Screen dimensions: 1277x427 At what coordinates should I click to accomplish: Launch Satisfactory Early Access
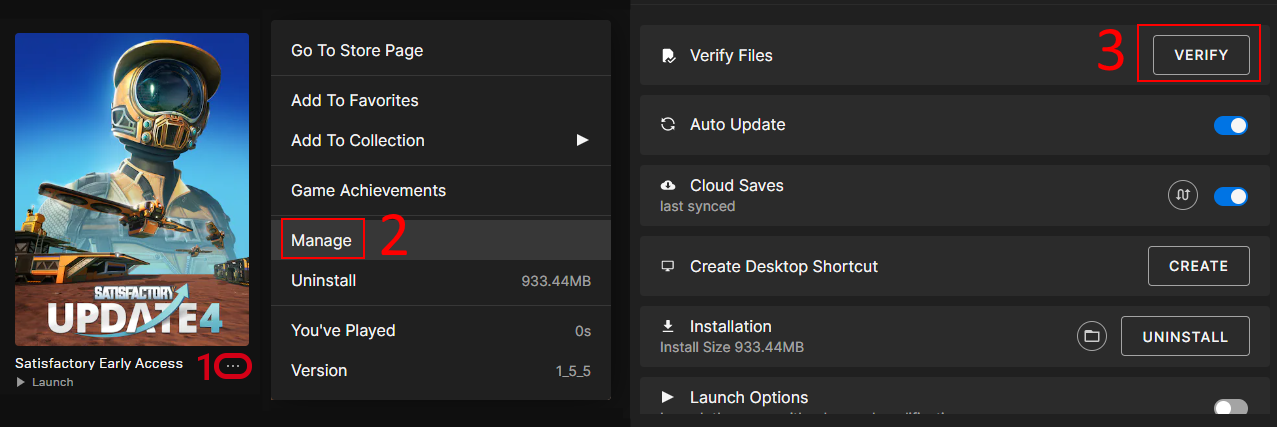[45, 382]
